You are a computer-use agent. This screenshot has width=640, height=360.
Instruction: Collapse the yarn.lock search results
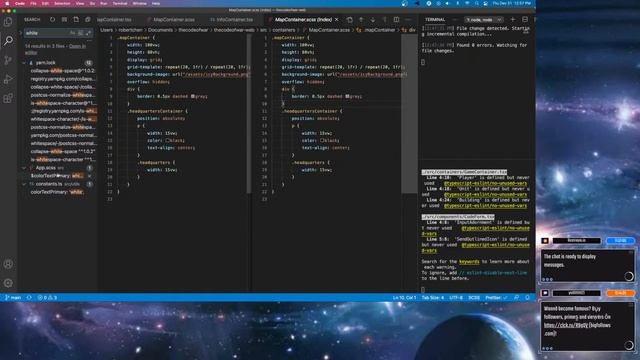point(24,63)
